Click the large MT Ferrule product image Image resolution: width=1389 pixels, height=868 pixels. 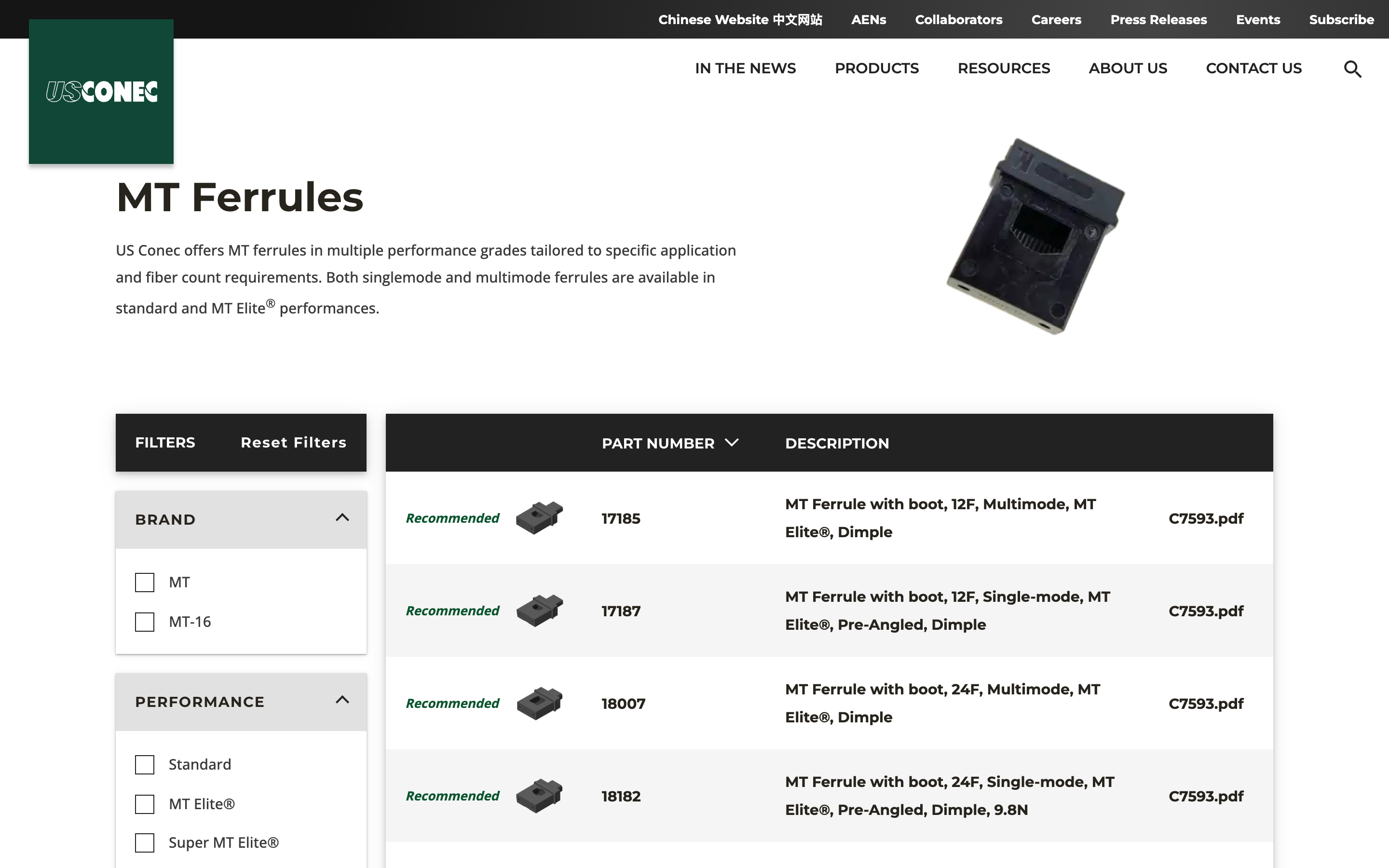[1036, 236]
